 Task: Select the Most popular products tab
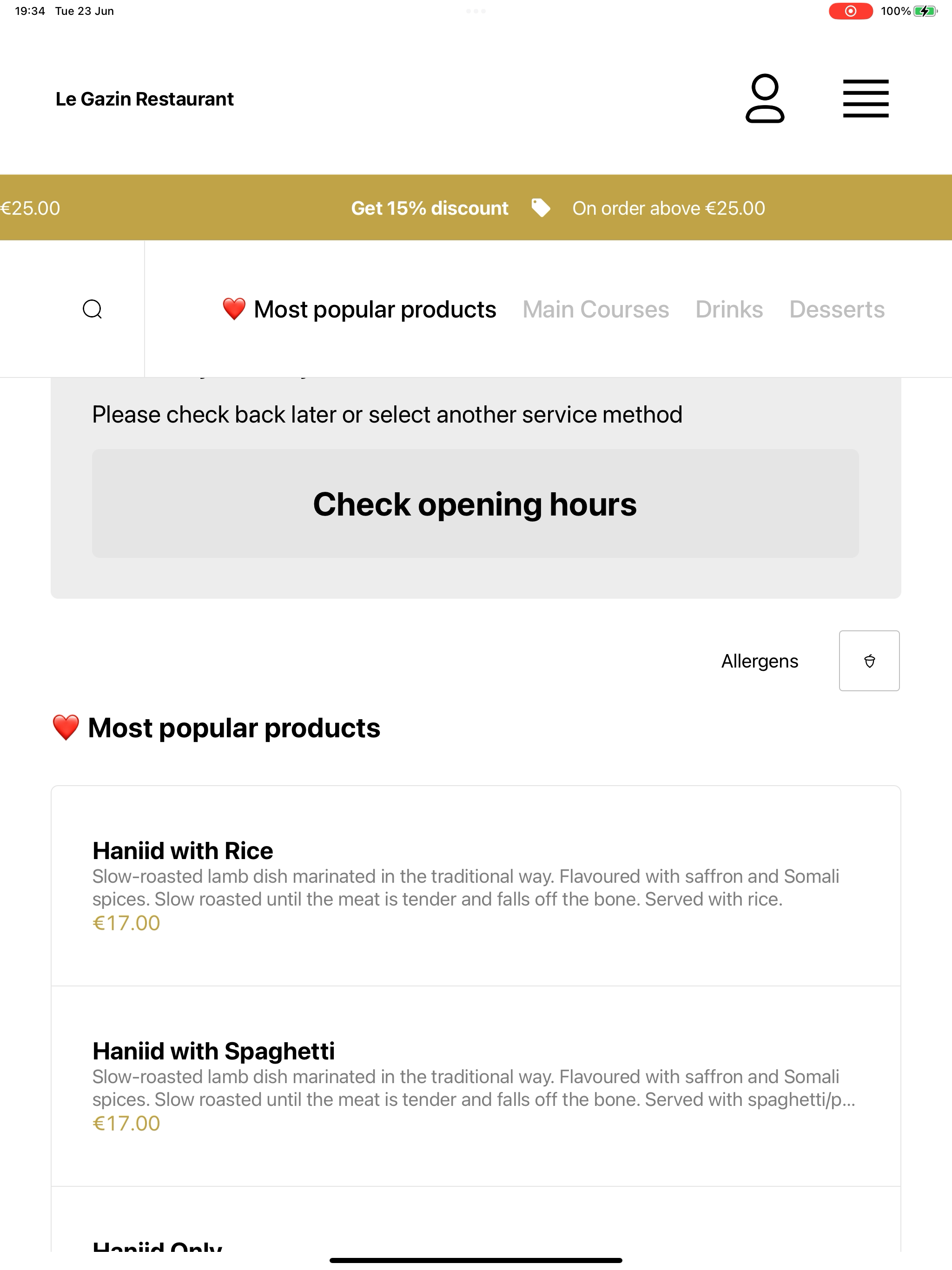pyautogui.click(x=359, y=310)
